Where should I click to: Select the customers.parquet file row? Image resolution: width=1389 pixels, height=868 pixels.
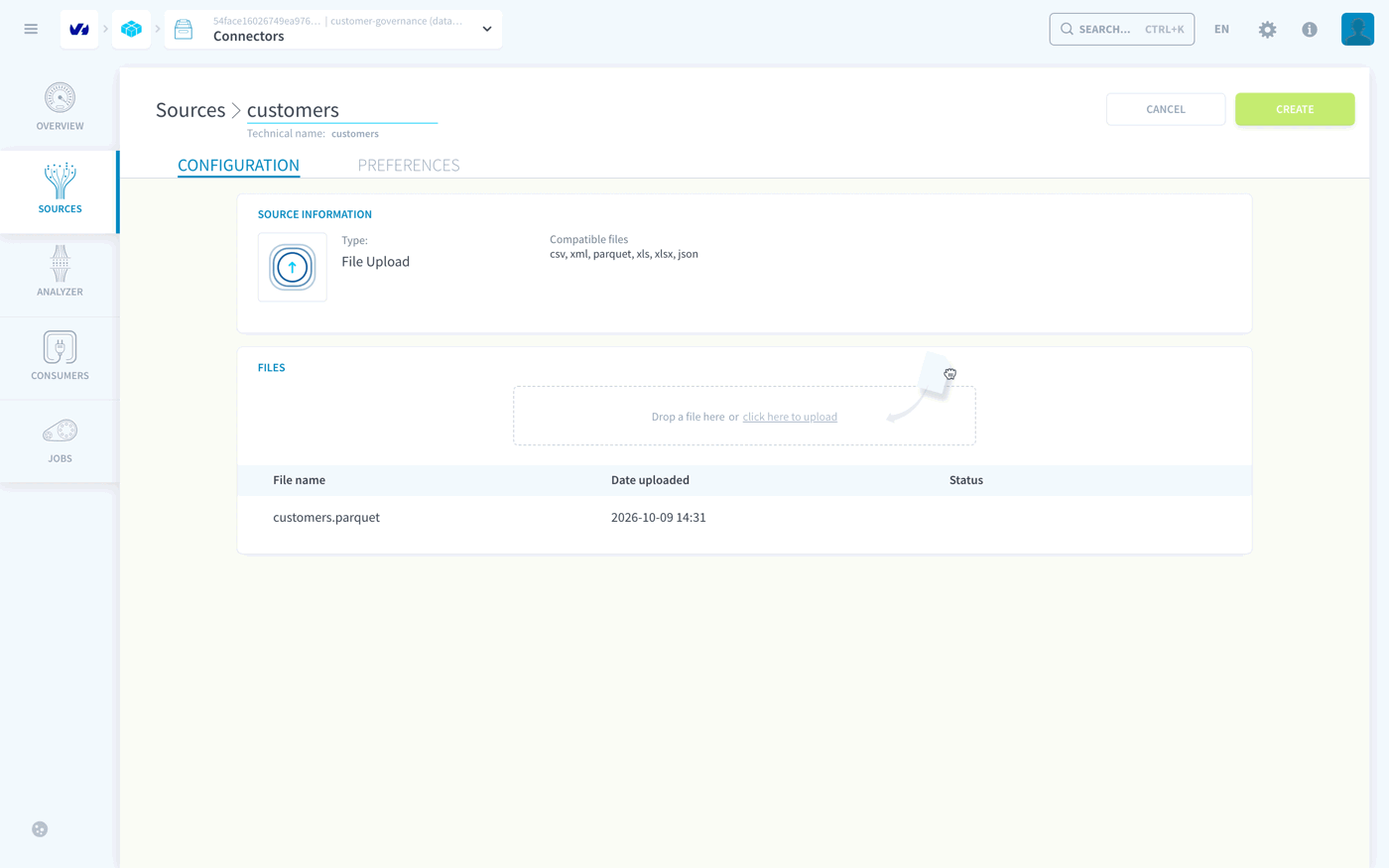(x=744, y=518)
